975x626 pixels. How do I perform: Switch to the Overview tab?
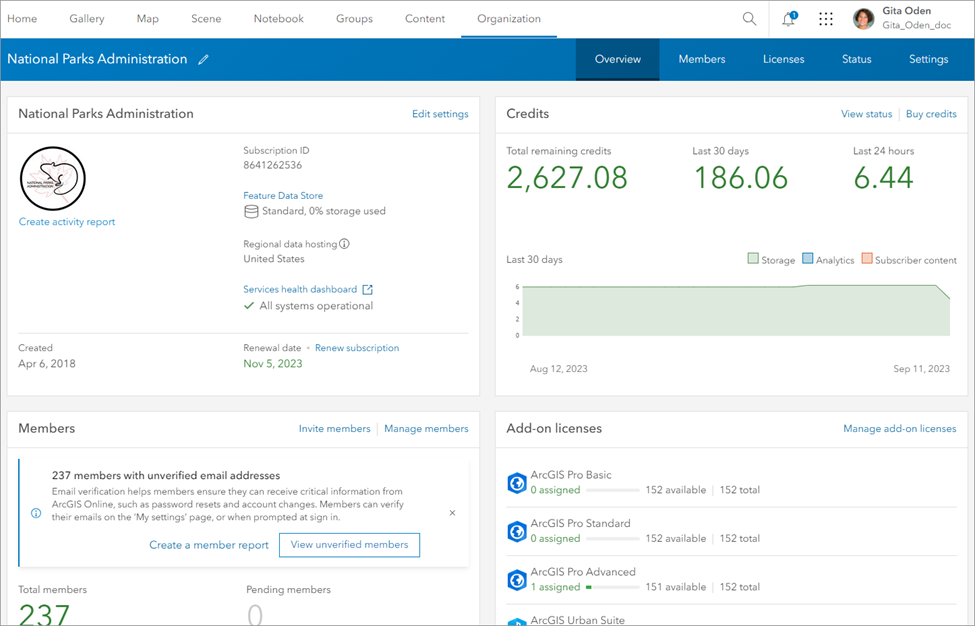click(x=617, y=60)
